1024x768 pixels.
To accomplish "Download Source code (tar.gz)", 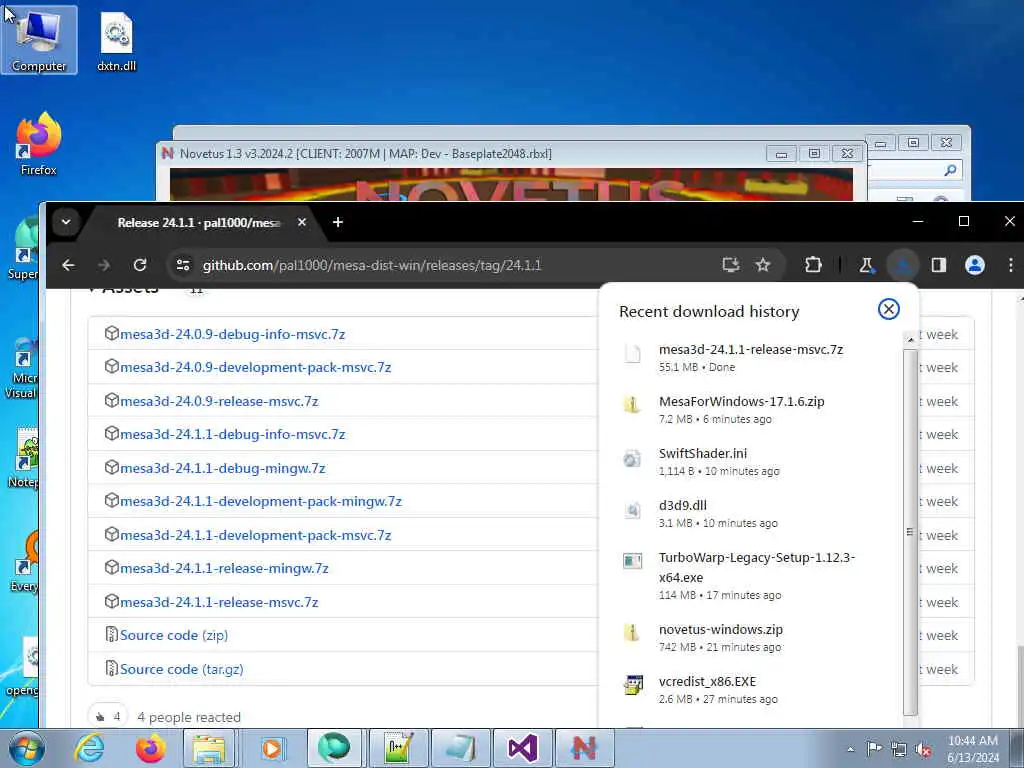I will point(182,669).
